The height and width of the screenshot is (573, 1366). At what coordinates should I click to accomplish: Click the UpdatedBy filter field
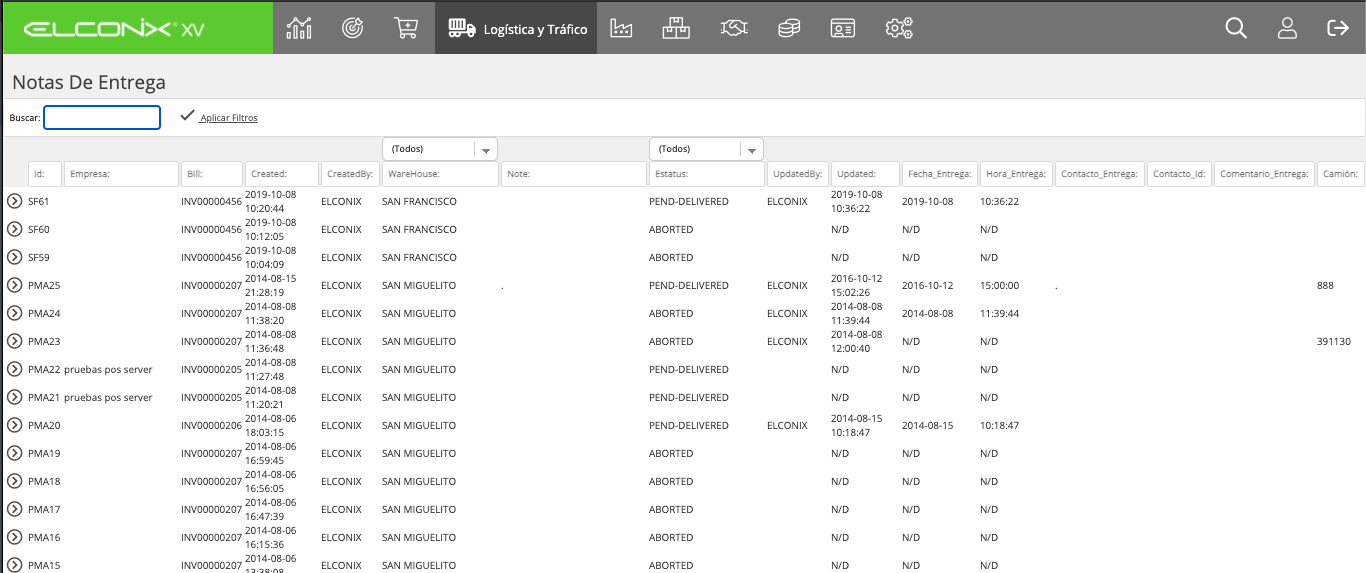tap(798, 174)
